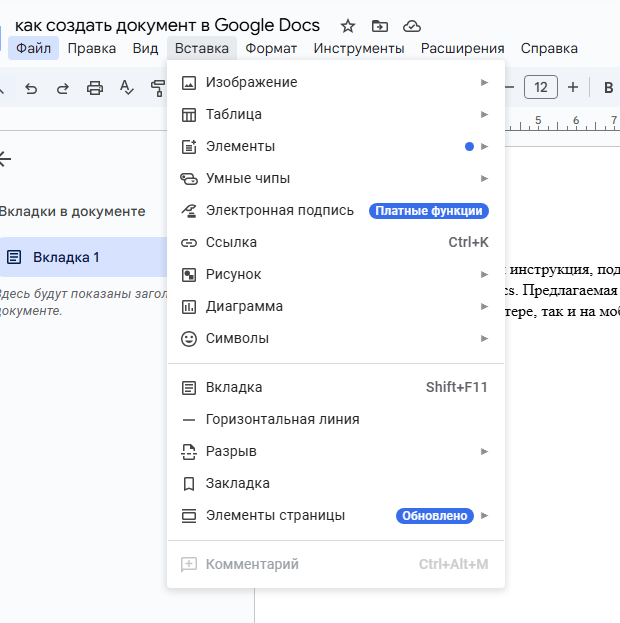Click the Таблица grid icon
The height and width of the screenshot is (623, 620).
tap(189, 115)
